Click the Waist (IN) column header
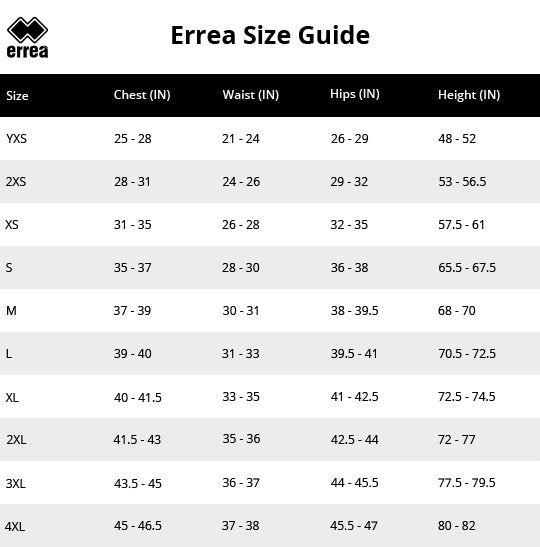The height and width of the screenshot is (547, 540). tap(250, 95)
